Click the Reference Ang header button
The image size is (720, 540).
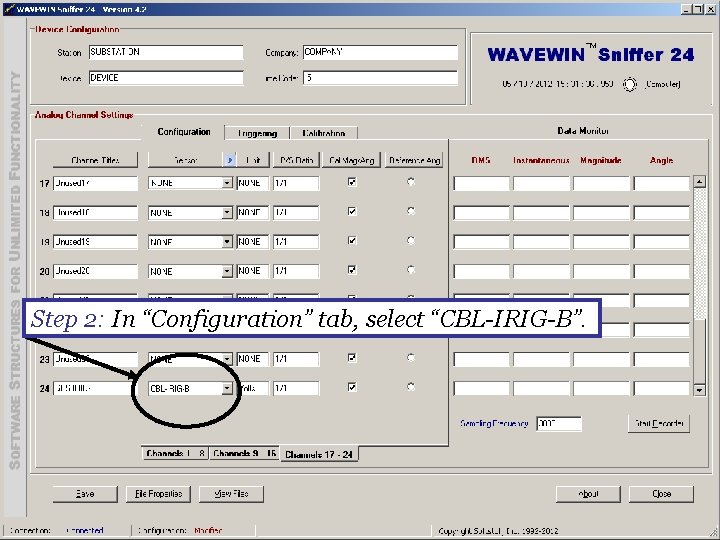pyautogui.click(x=414, y=160)
